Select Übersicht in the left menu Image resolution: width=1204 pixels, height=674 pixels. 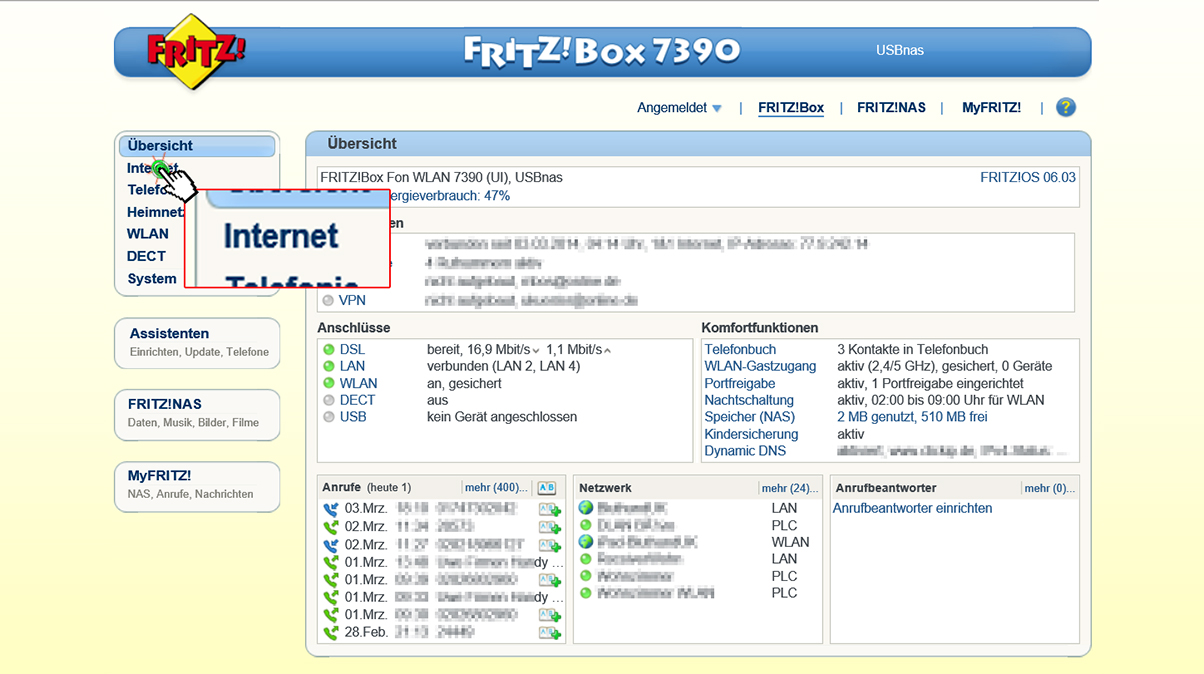[x=197, y=146]
